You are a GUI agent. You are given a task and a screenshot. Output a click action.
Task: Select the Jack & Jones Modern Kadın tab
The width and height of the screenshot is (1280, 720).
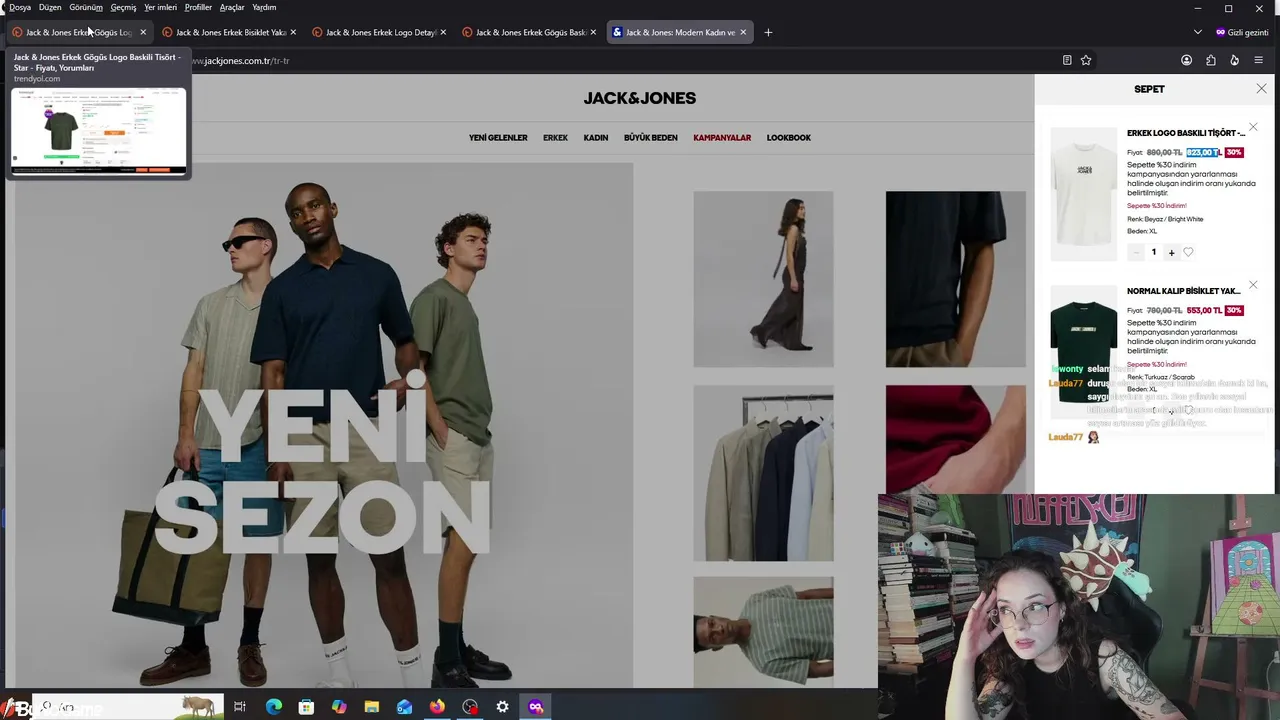click(679, 32)
